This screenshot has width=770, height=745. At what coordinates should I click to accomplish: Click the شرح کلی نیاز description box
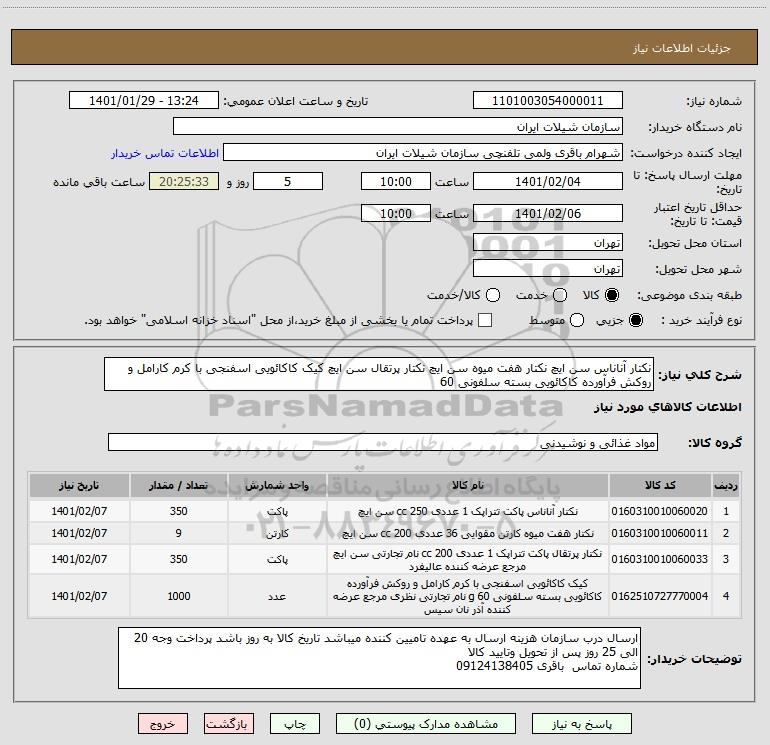379,375
